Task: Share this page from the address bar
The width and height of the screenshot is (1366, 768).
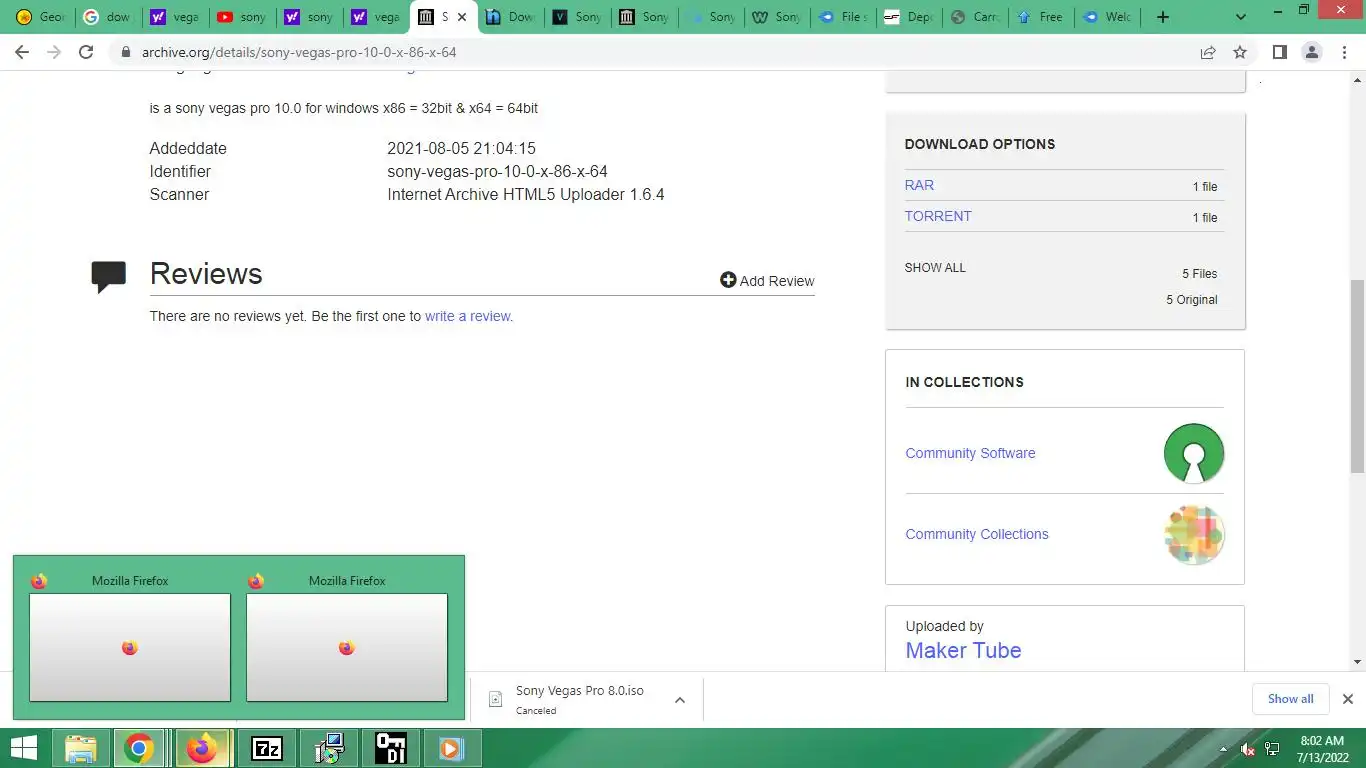Action: (x=1208, y=52)
